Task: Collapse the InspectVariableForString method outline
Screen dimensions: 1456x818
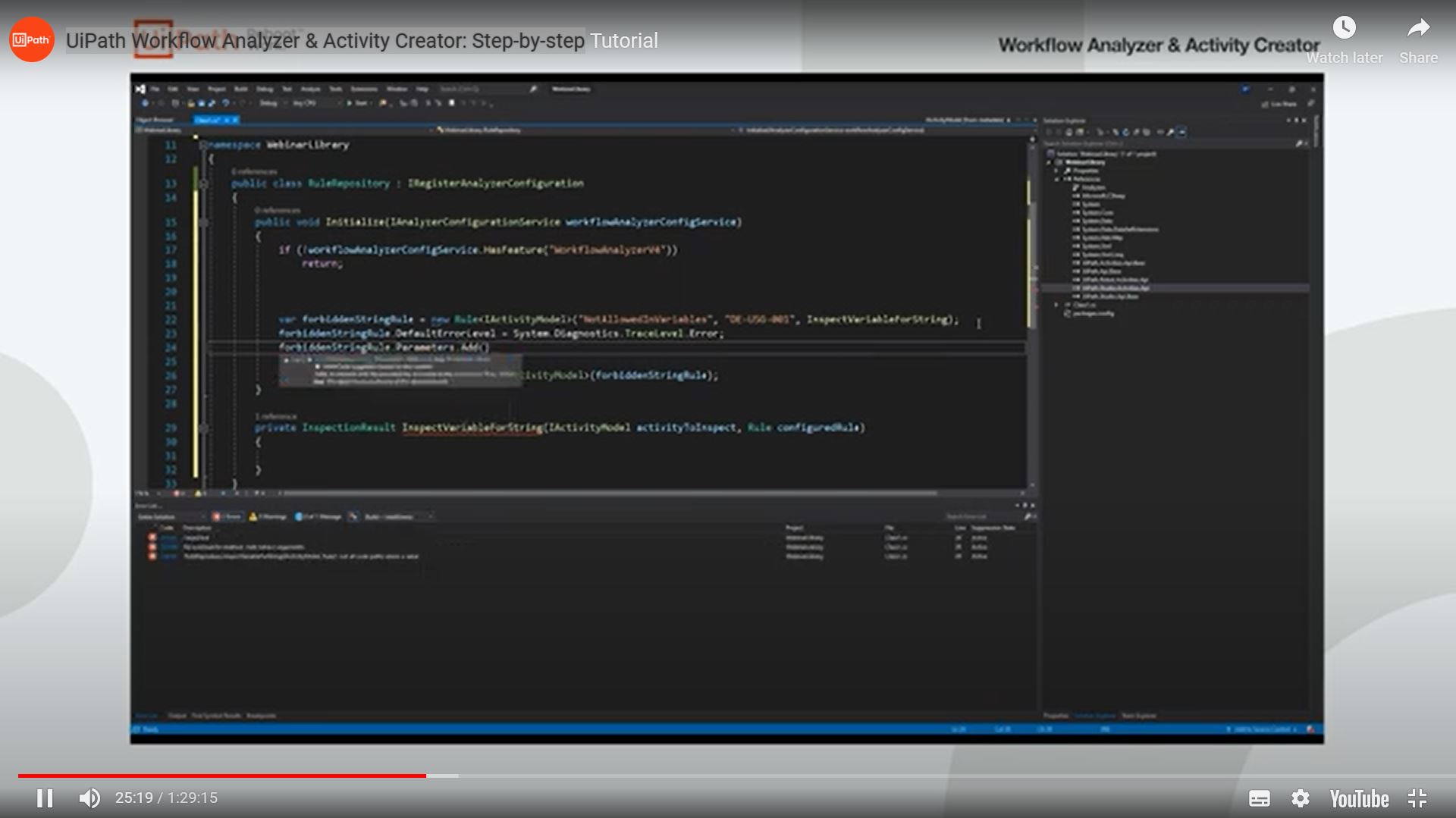Action: coord(203,428)
